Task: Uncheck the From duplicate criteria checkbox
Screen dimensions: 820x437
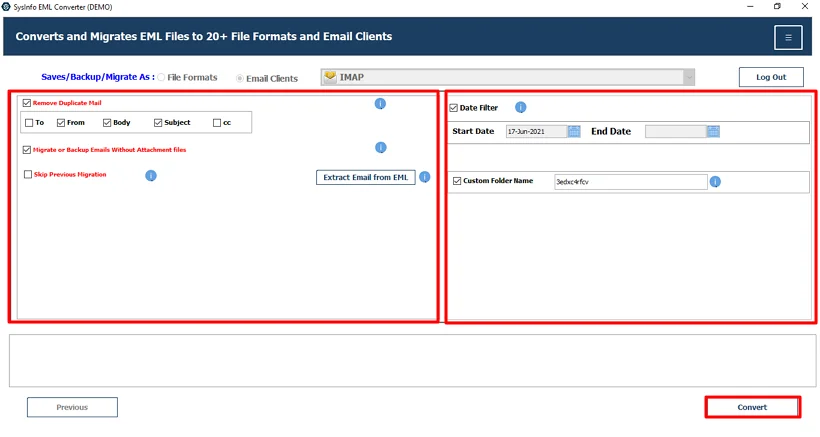Action: [x=61, y=123]
